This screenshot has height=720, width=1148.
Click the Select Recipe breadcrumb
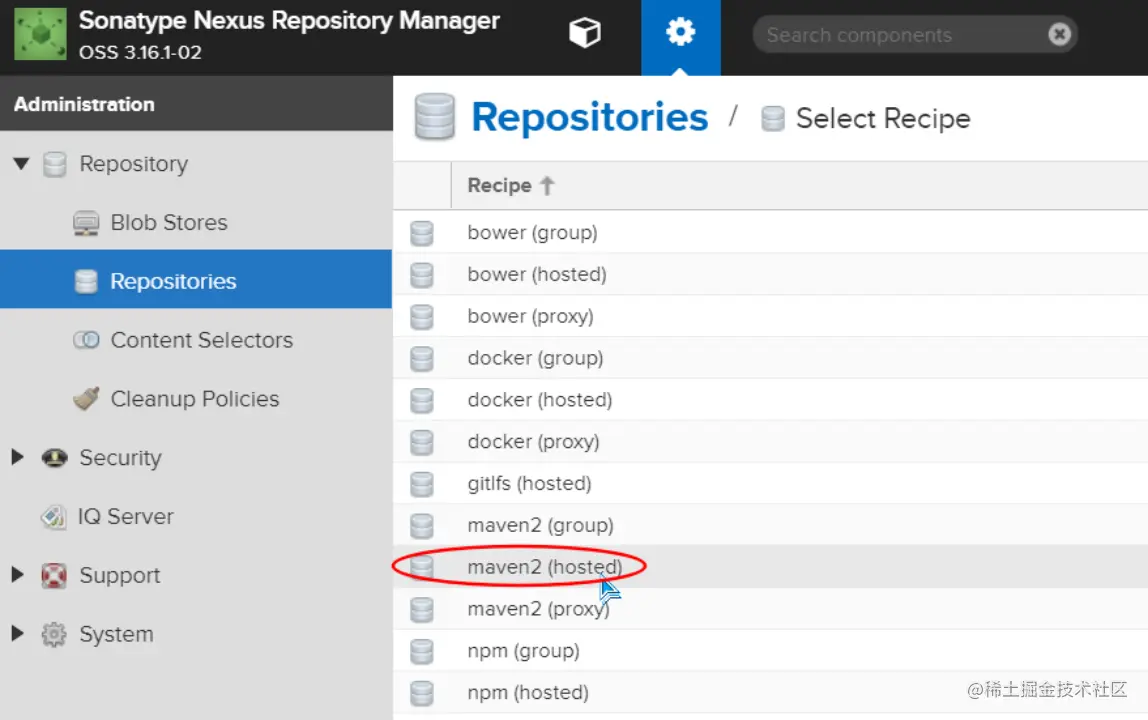[883, 118]
